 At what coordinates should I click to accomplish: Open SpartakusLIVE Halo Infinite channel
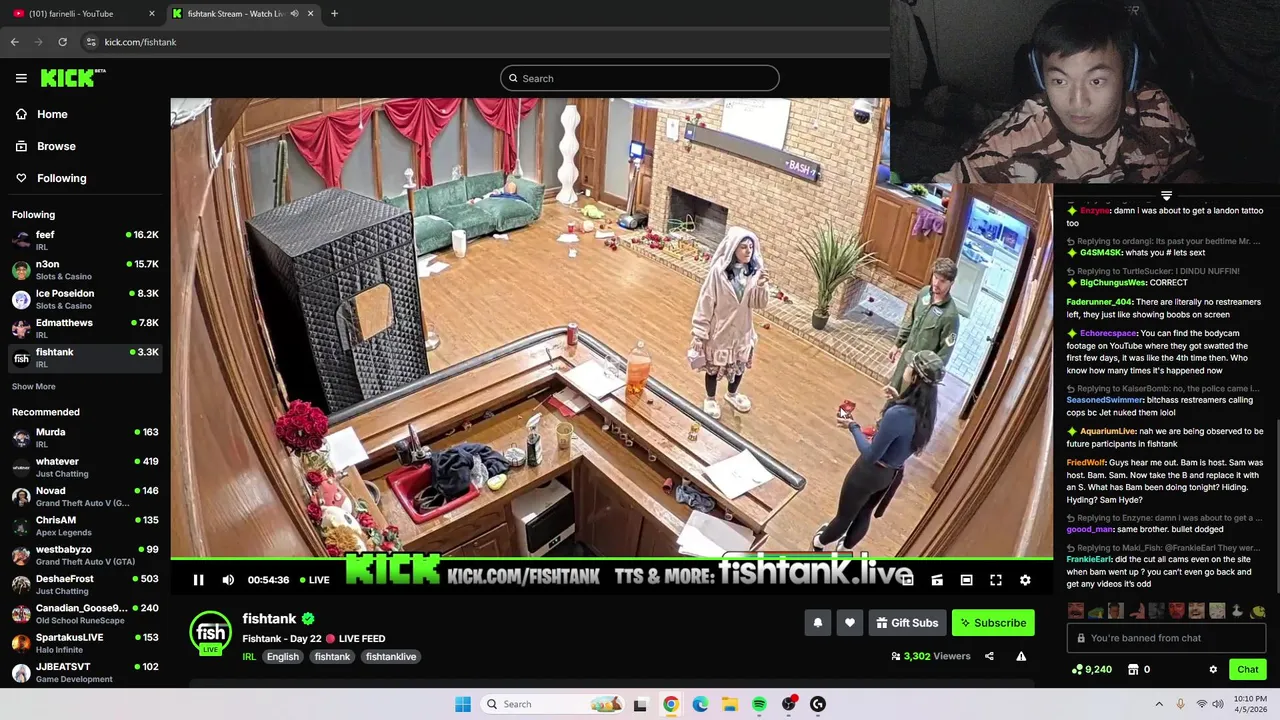[85, 642]
